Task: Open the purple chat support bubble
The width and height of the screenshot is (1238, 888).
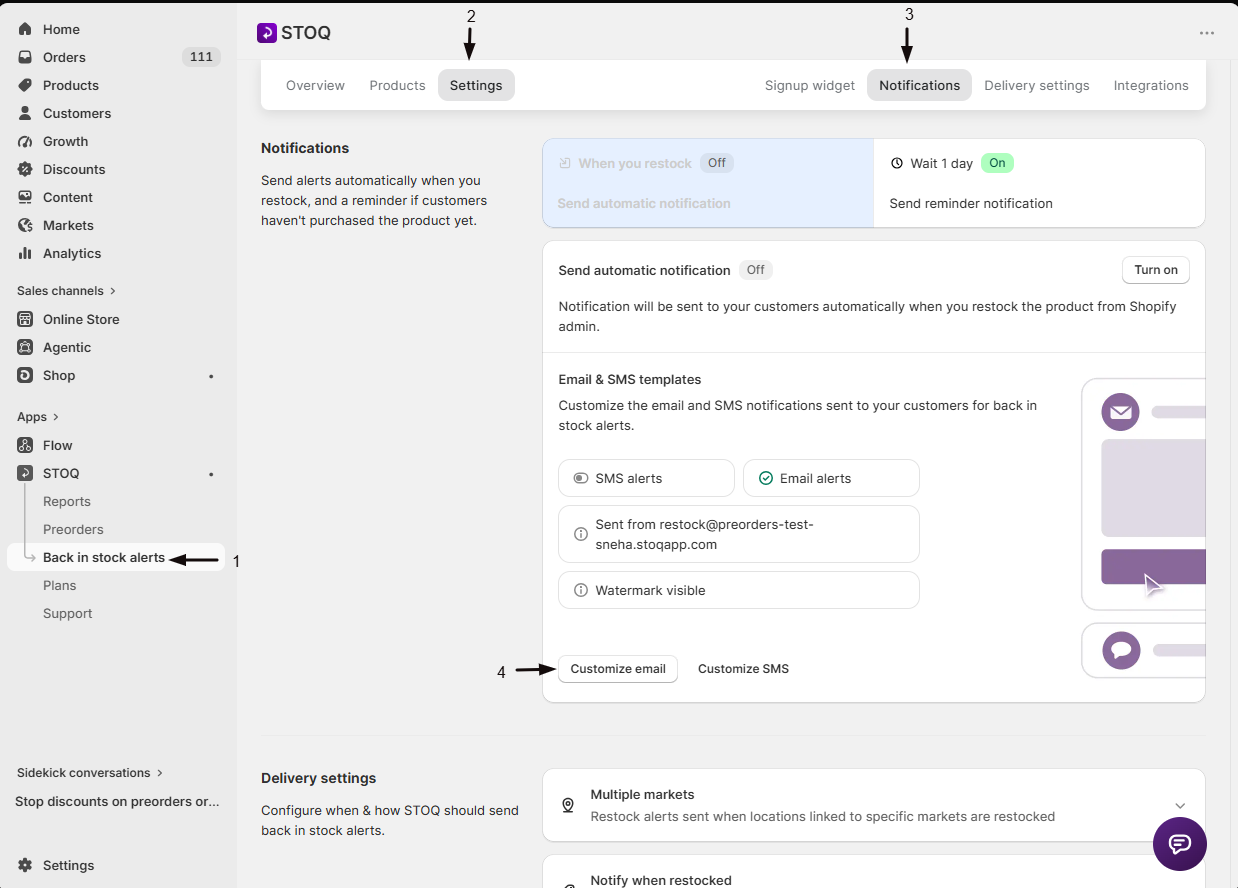Action: [1180, 844]
